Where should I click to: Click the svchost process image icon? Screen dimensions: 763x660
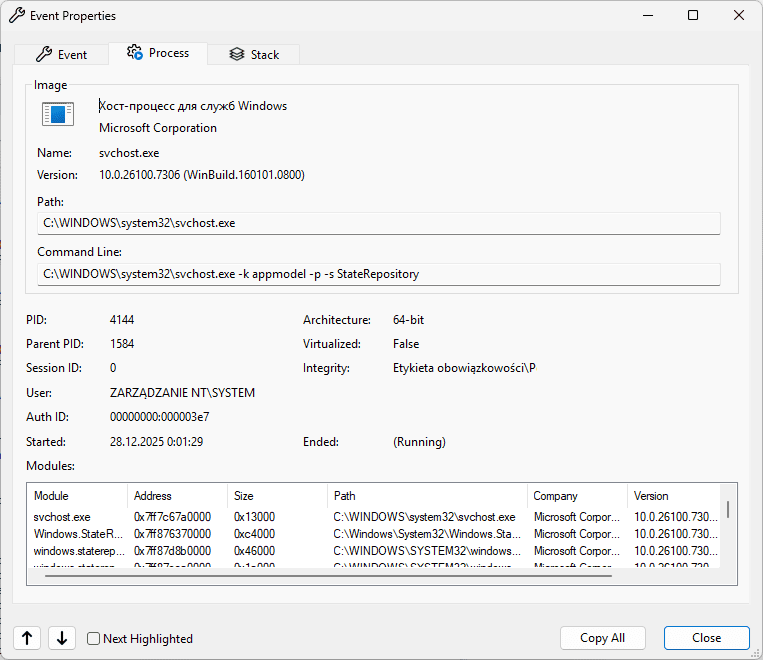point(58,114)
